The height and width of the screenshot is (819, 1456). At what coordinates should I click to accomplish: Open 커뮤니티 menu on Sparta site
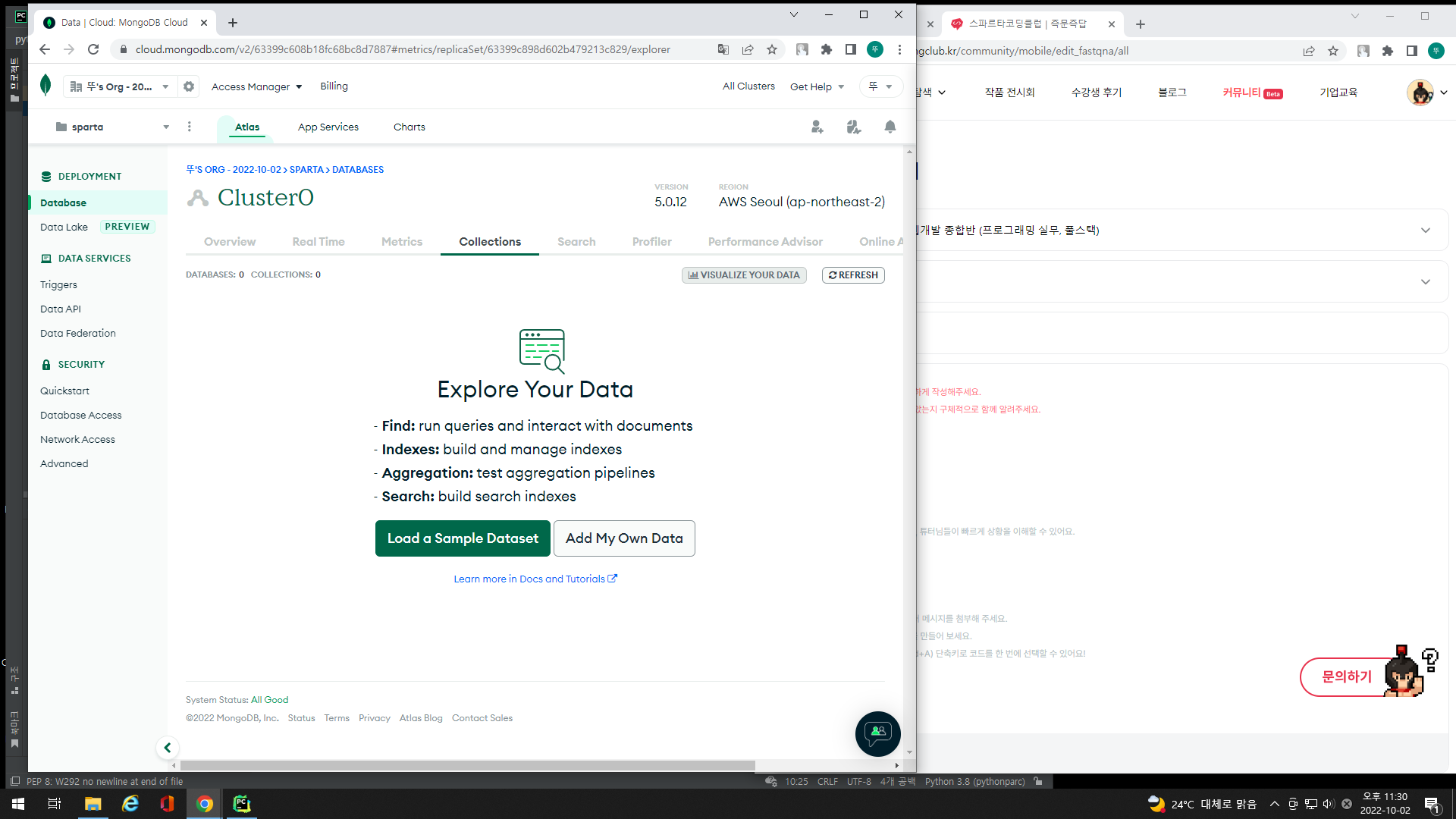coord(1252,93)
